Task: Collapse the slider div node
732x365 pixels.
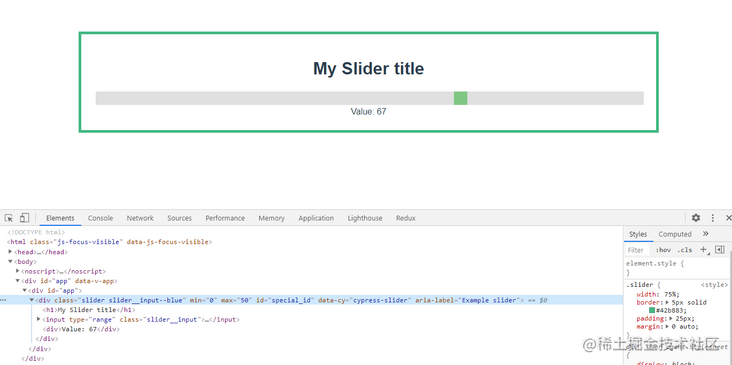Action: [x=32, y=300]
